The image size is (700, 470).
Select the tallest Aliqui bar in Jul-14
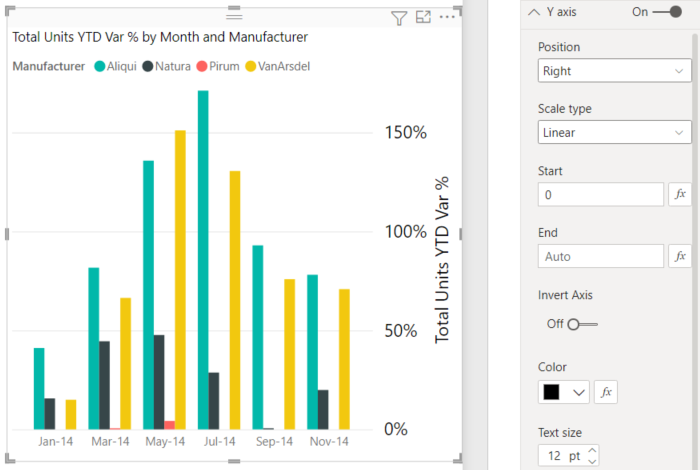[203, 260]
